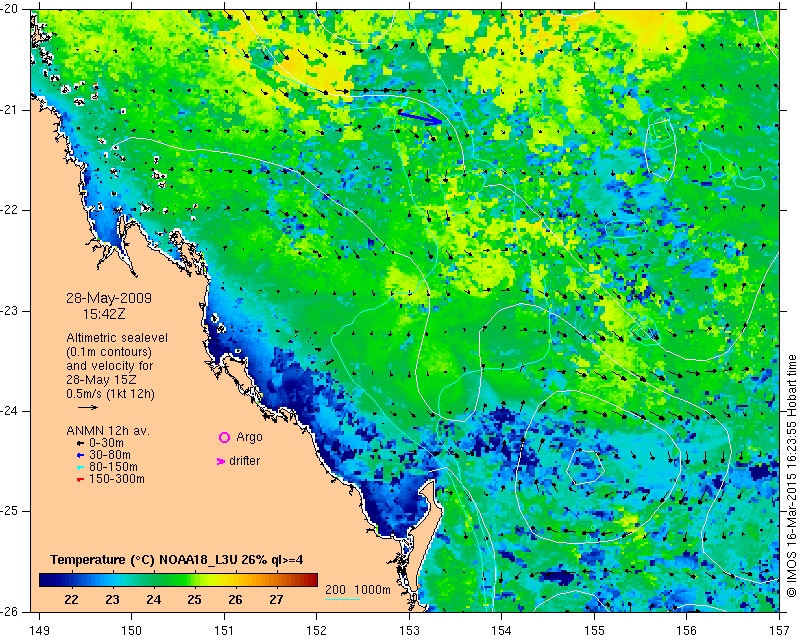Click the latitude axis label -21

point(9,110)
